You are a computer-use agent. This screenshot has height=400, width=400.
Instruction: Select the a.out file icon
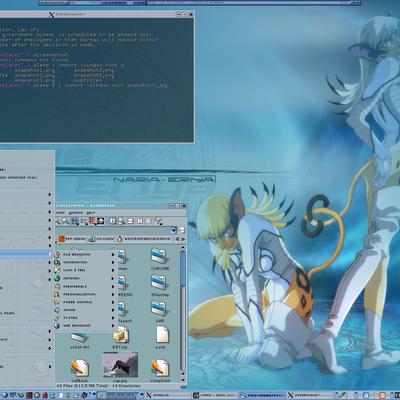162,335
